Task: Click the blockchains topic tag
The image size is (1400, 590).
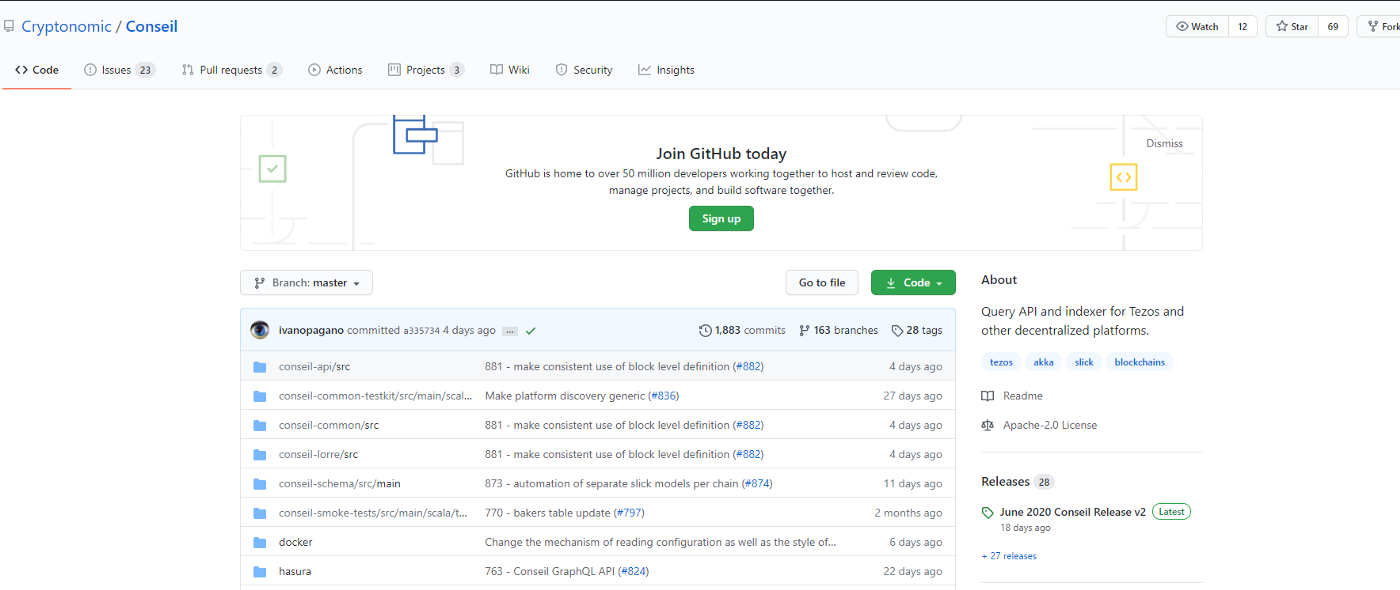Action: (x=1140, y=362)
